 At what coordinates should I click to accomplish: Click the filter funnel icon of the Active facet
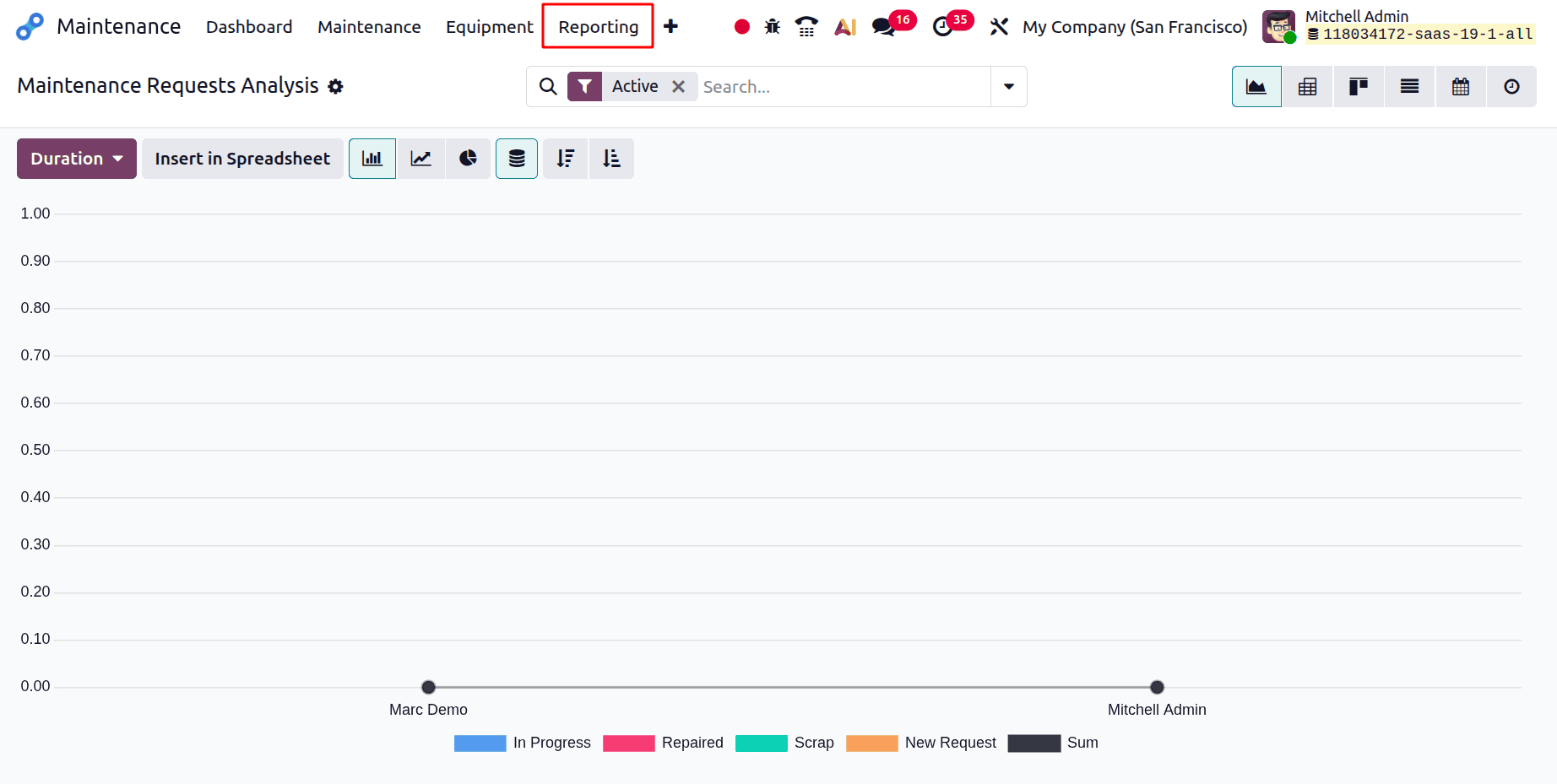pos(584,86)
